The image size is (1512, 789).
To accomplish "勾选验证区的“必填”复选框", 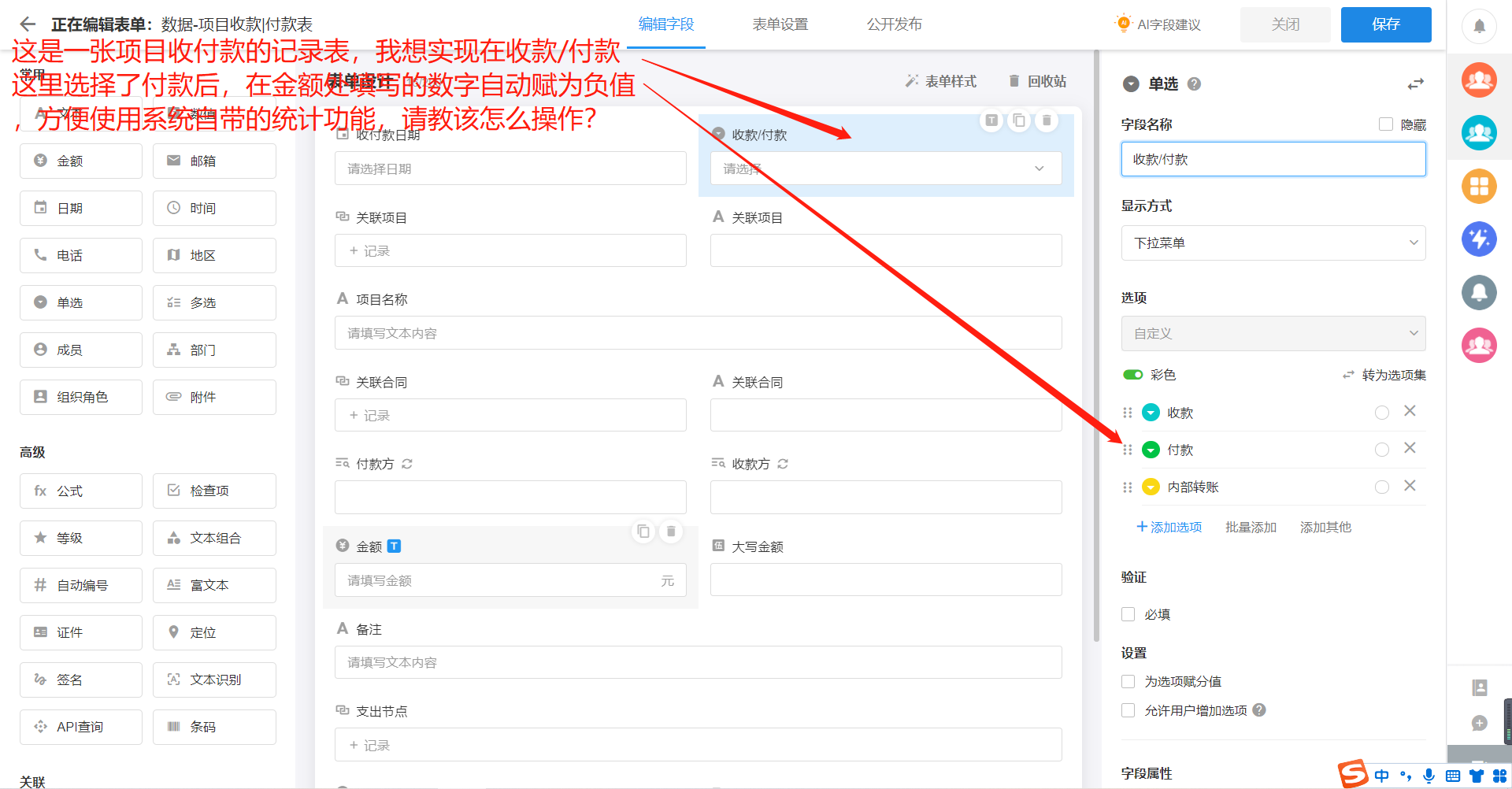I will (x=1128, y=614).
